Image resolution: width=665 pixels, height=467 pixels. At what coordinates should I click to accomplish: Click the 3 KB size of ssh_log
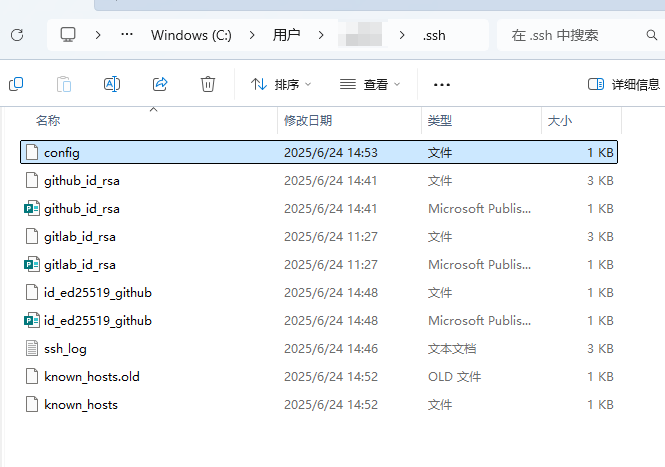click(600, 348)
